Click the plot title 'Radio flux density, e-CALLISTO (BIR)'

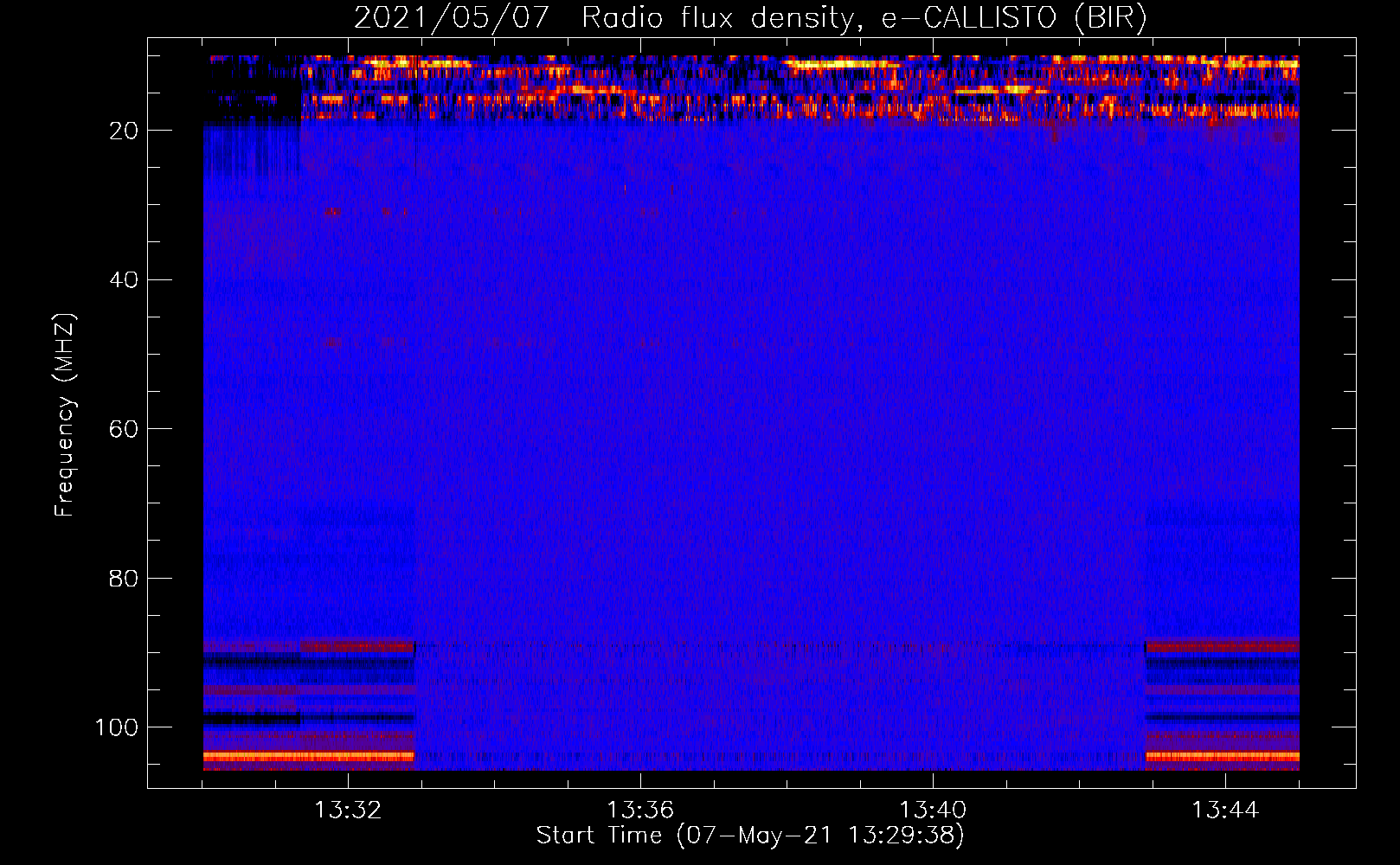pyautogui.click(x=864, y=18)
